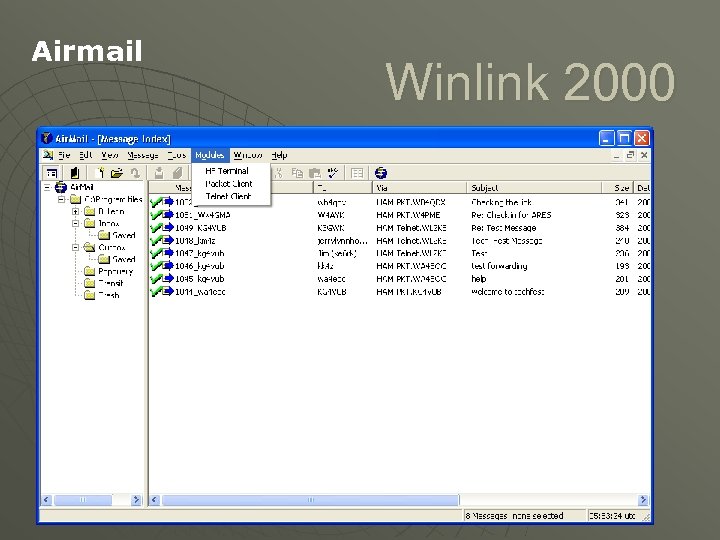Click the AirMail root globe icon in tree

coord(61,187)
